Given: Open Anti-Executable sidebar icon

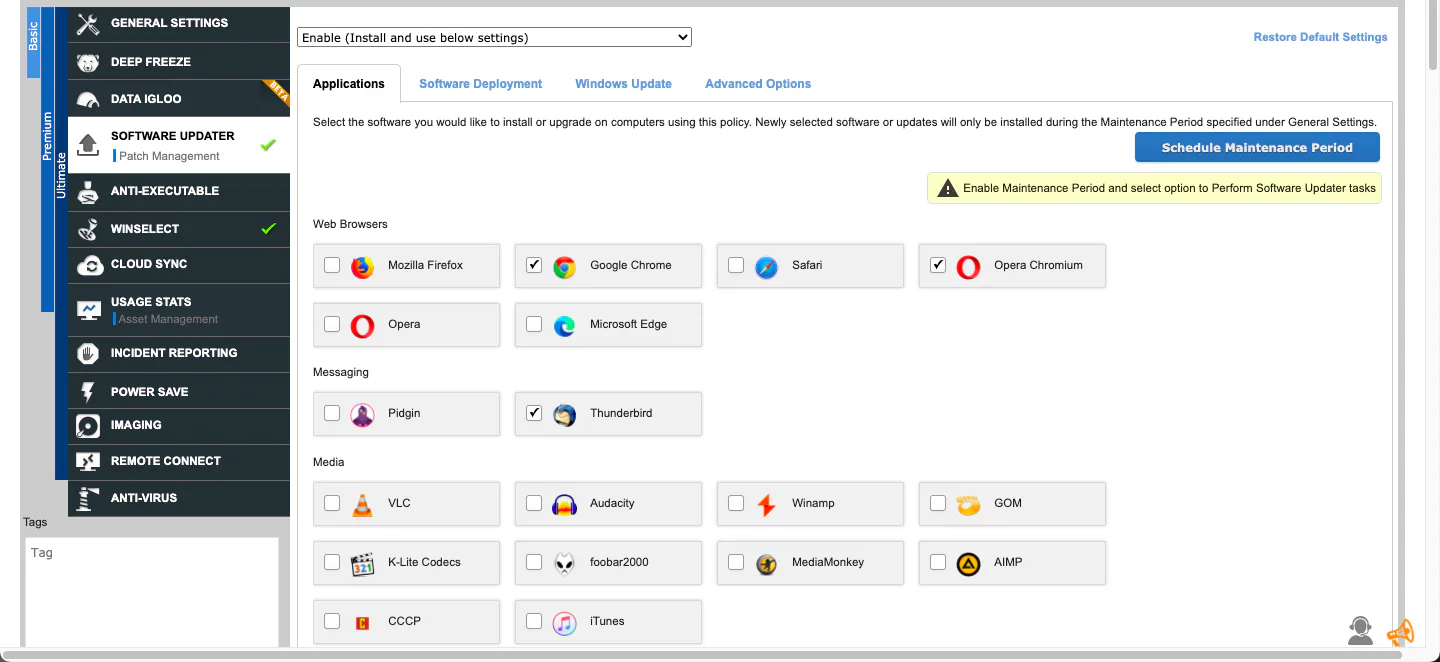Looking at the screenshot, I should click(88, 192).
